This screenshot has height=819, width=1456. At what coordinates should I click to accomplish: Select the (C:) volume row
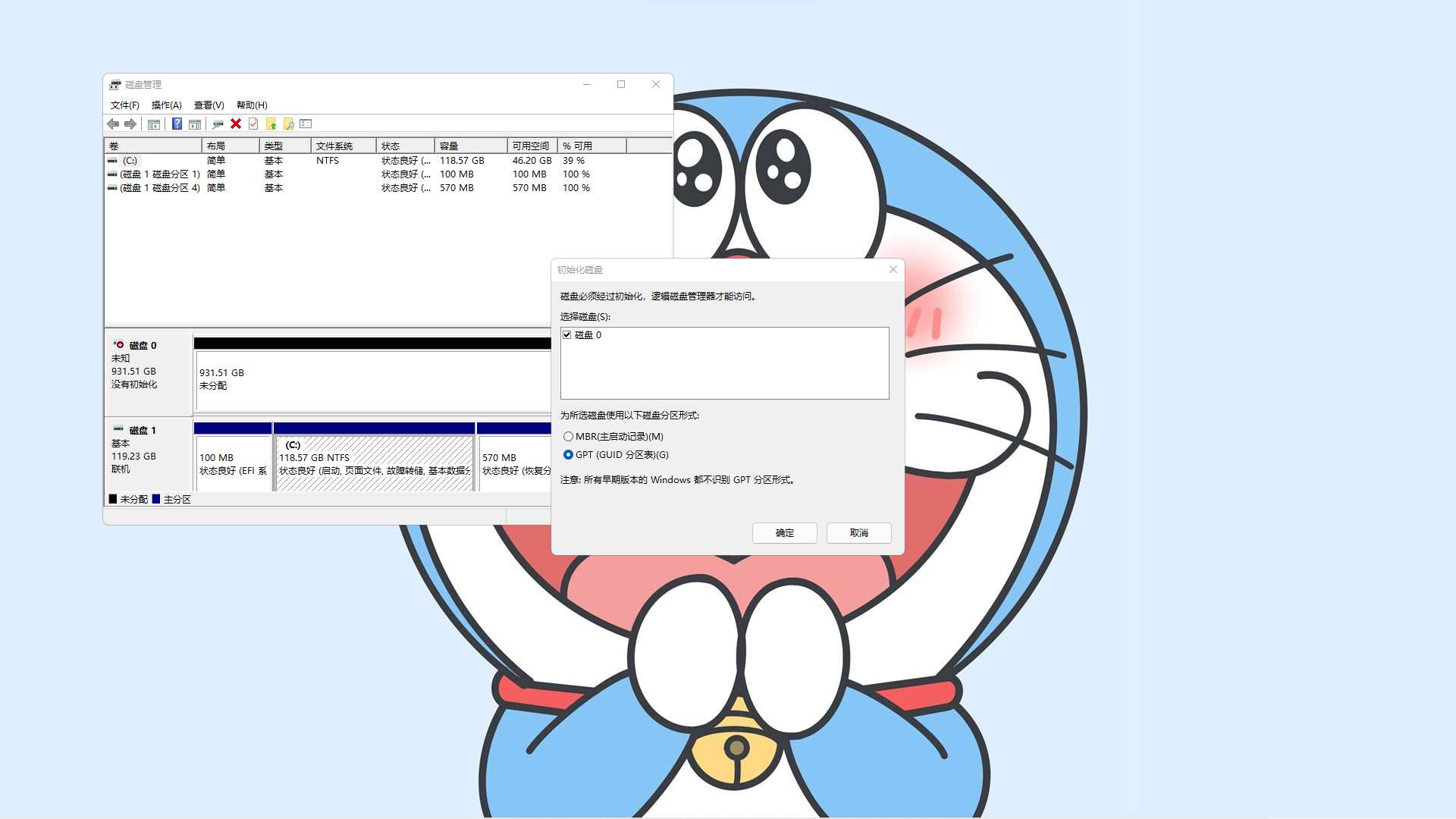[x=130, y=161]
